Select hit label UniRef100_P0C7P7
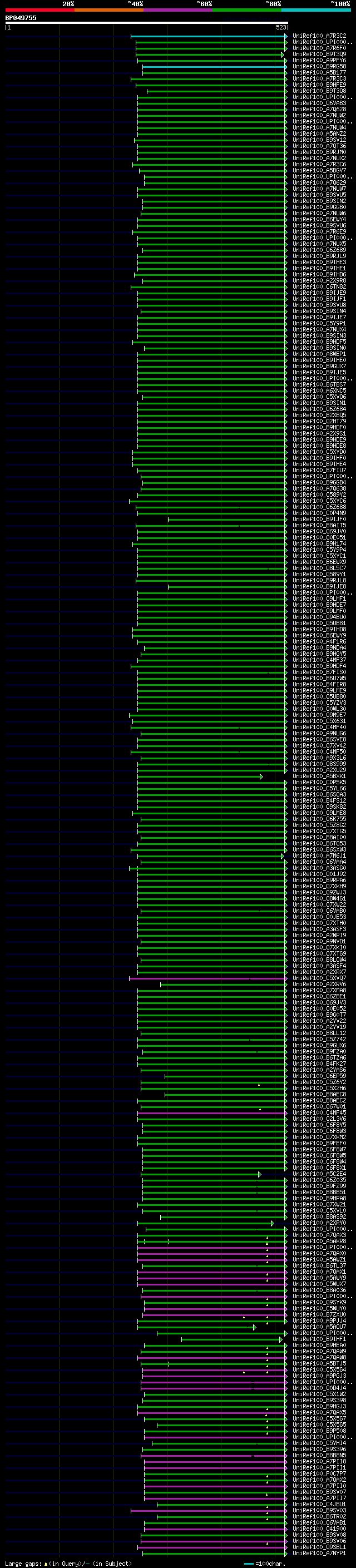 click(319, 1473)
